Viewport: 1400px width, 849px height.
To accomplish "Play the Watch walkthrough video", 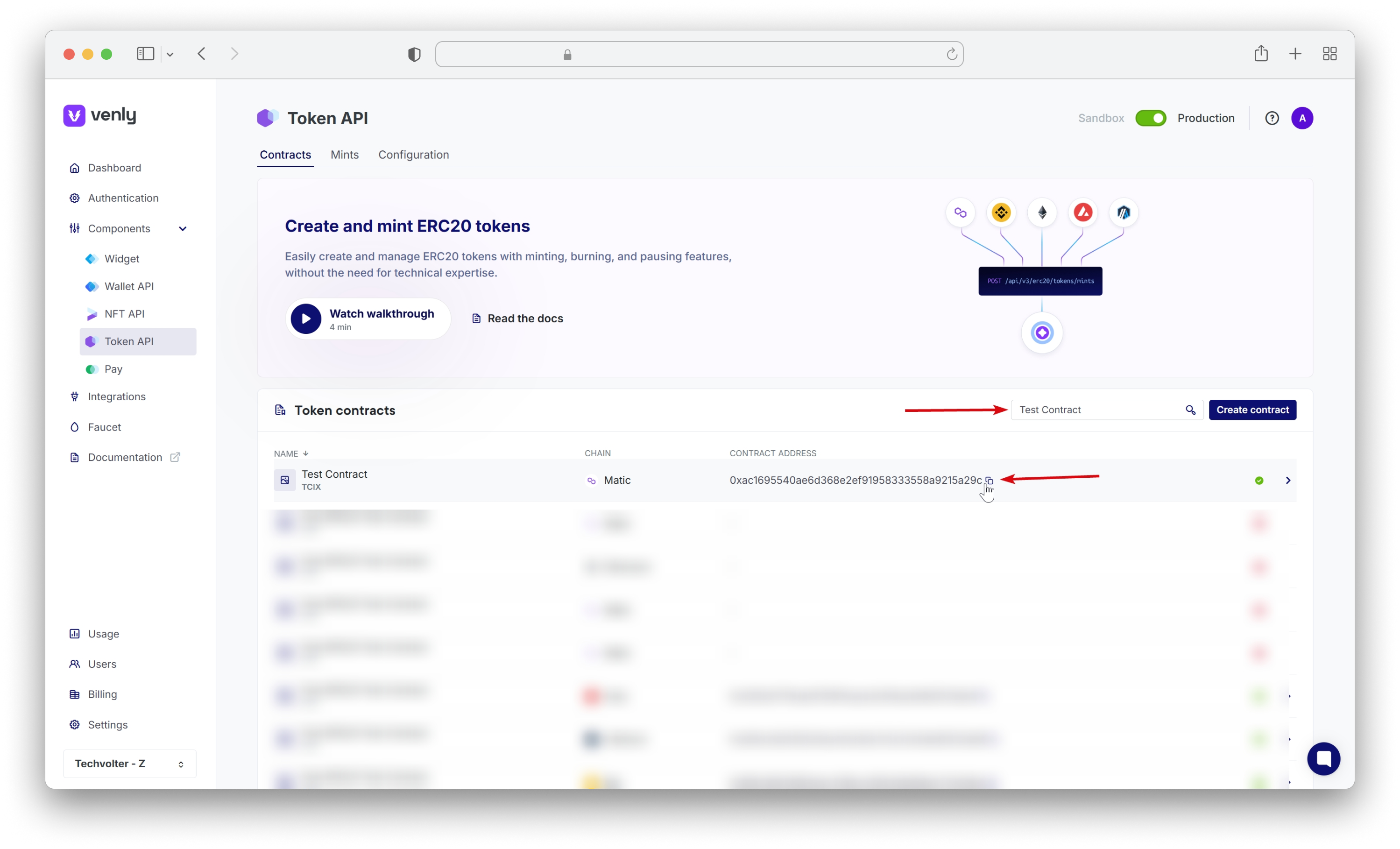I will [306, 319].
